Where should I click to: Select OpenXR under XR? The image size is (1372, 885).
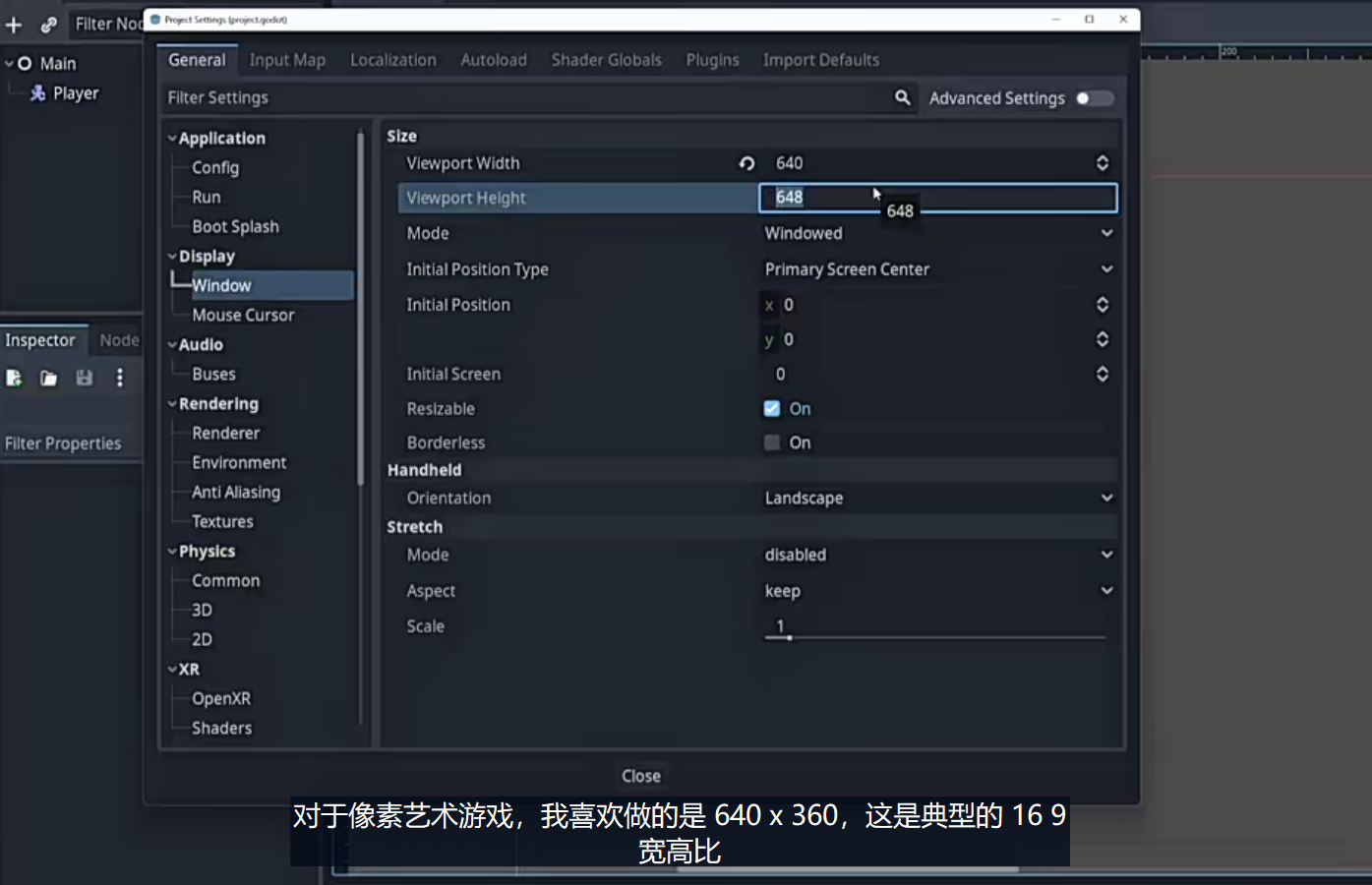(x=221, y=699)
